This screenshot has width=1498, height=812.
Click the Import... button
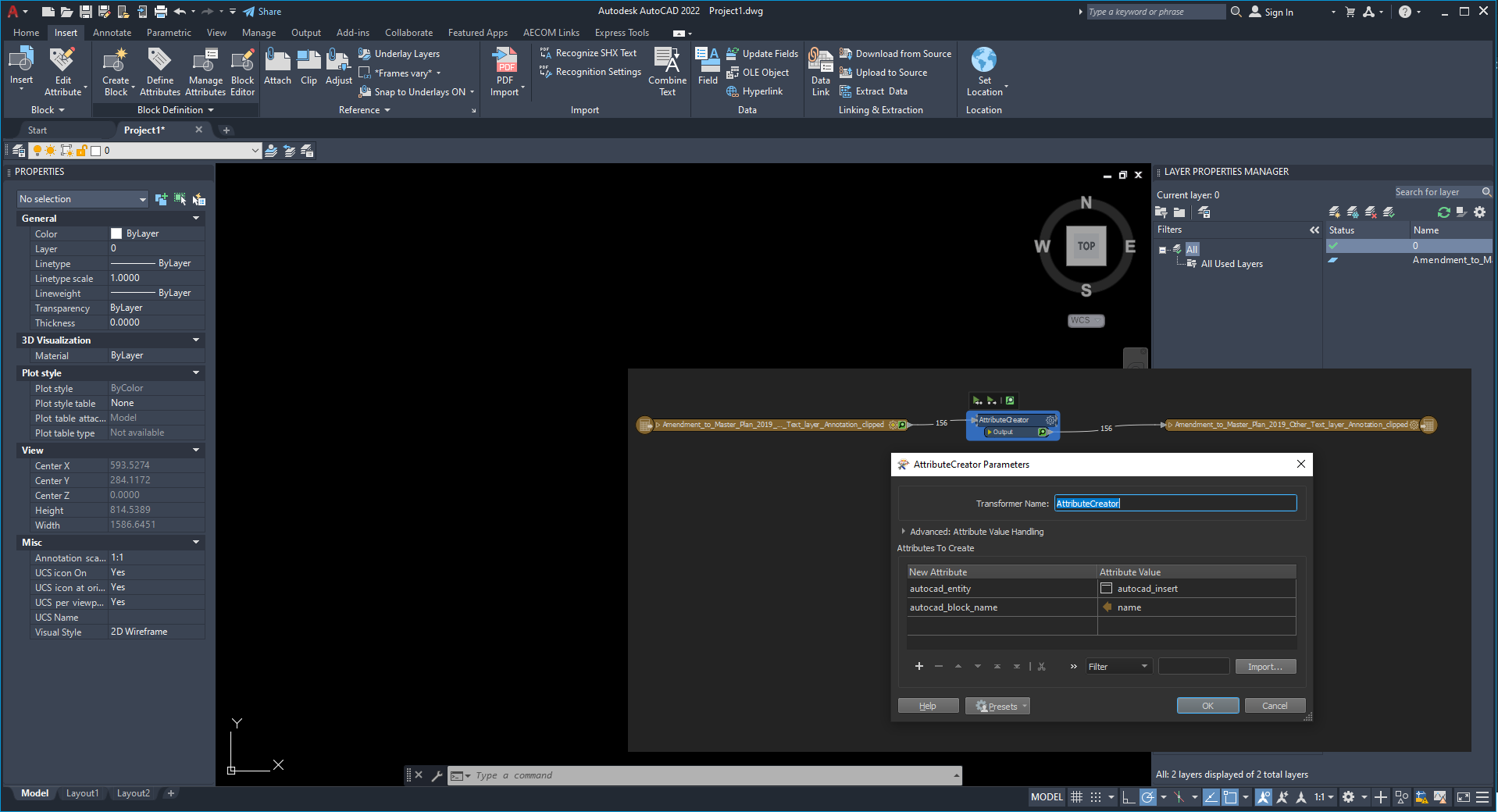(1265, 667)
